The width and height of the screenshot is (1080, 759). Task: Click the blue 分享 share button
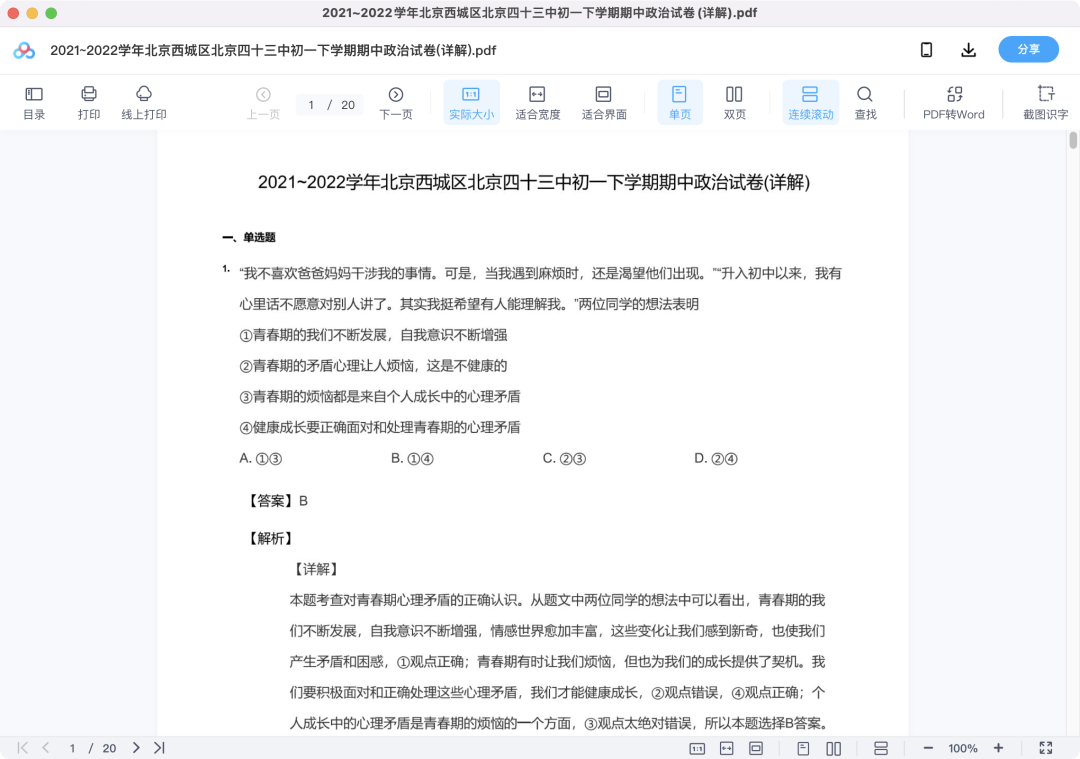1028,50
